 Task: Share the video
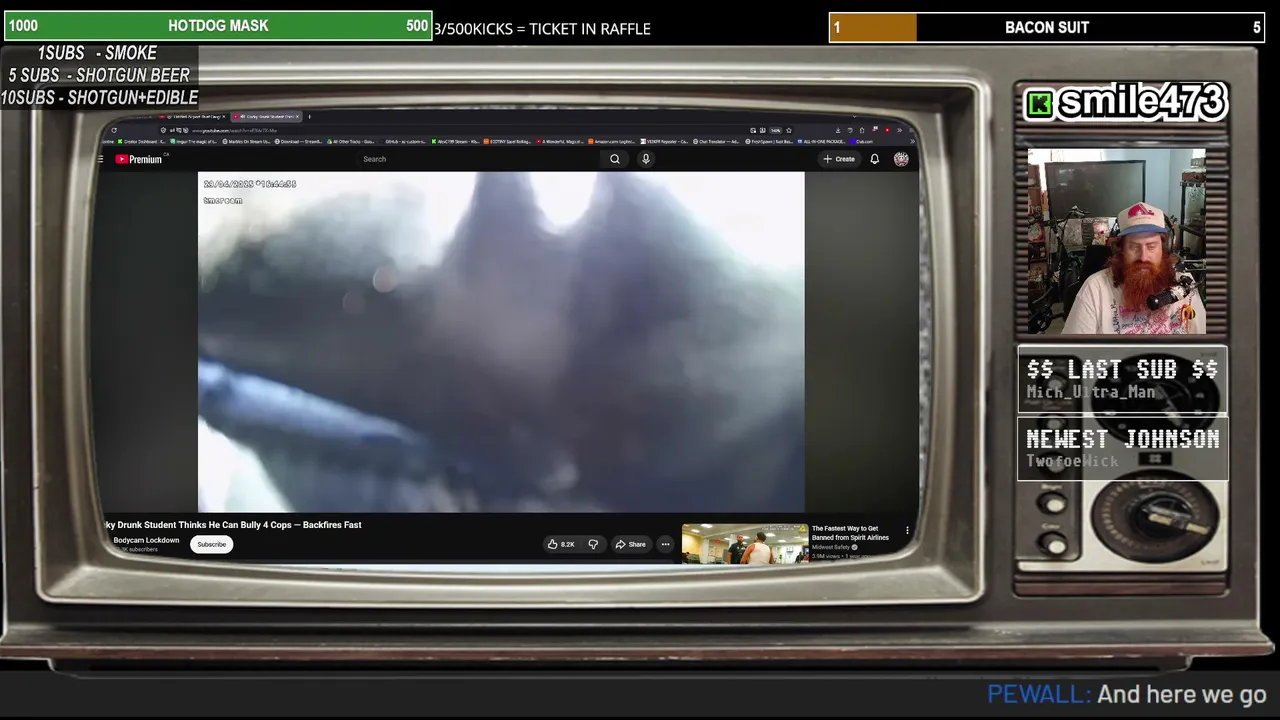[x=630, y=544]
